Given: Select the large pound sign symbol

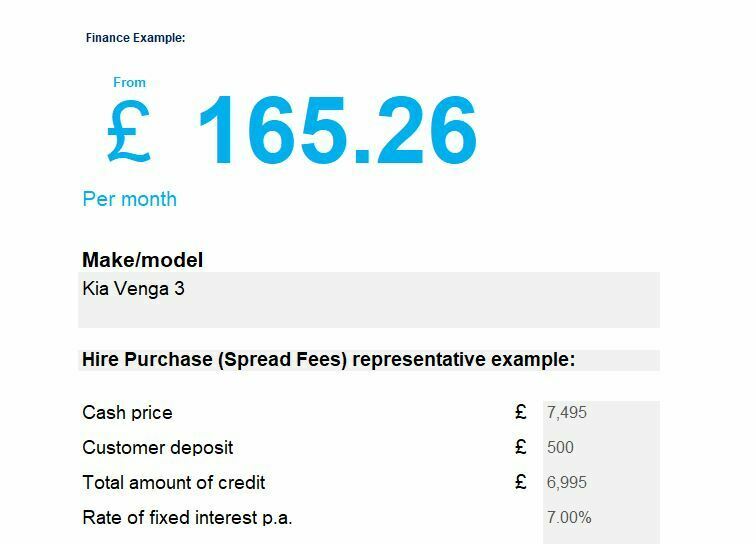Looking at the screenshot, I should tap(129, 130).
